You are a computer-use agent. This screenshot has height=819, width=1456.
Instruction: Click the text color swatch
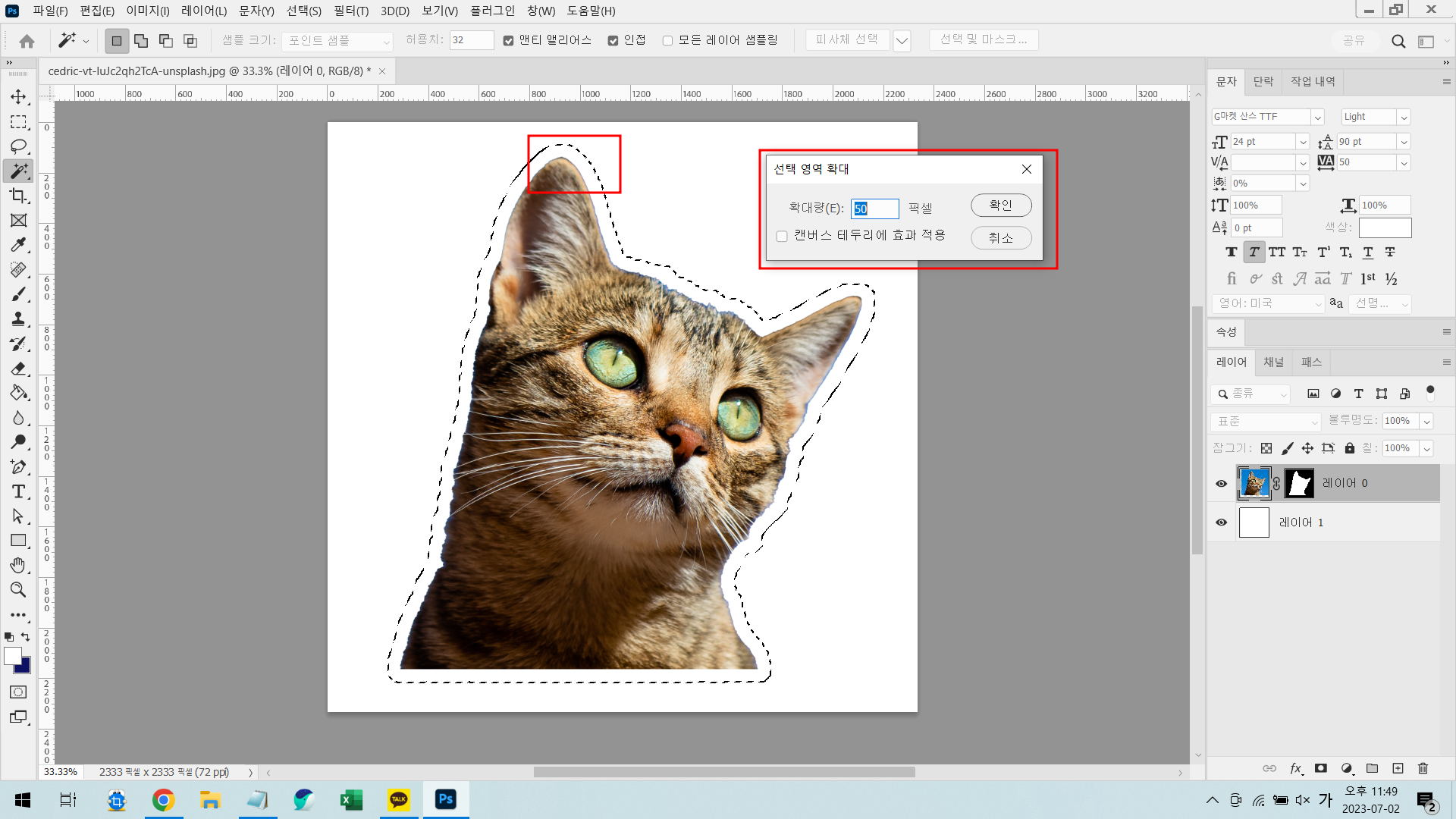pyautogui.click(x=1385, y=227)
